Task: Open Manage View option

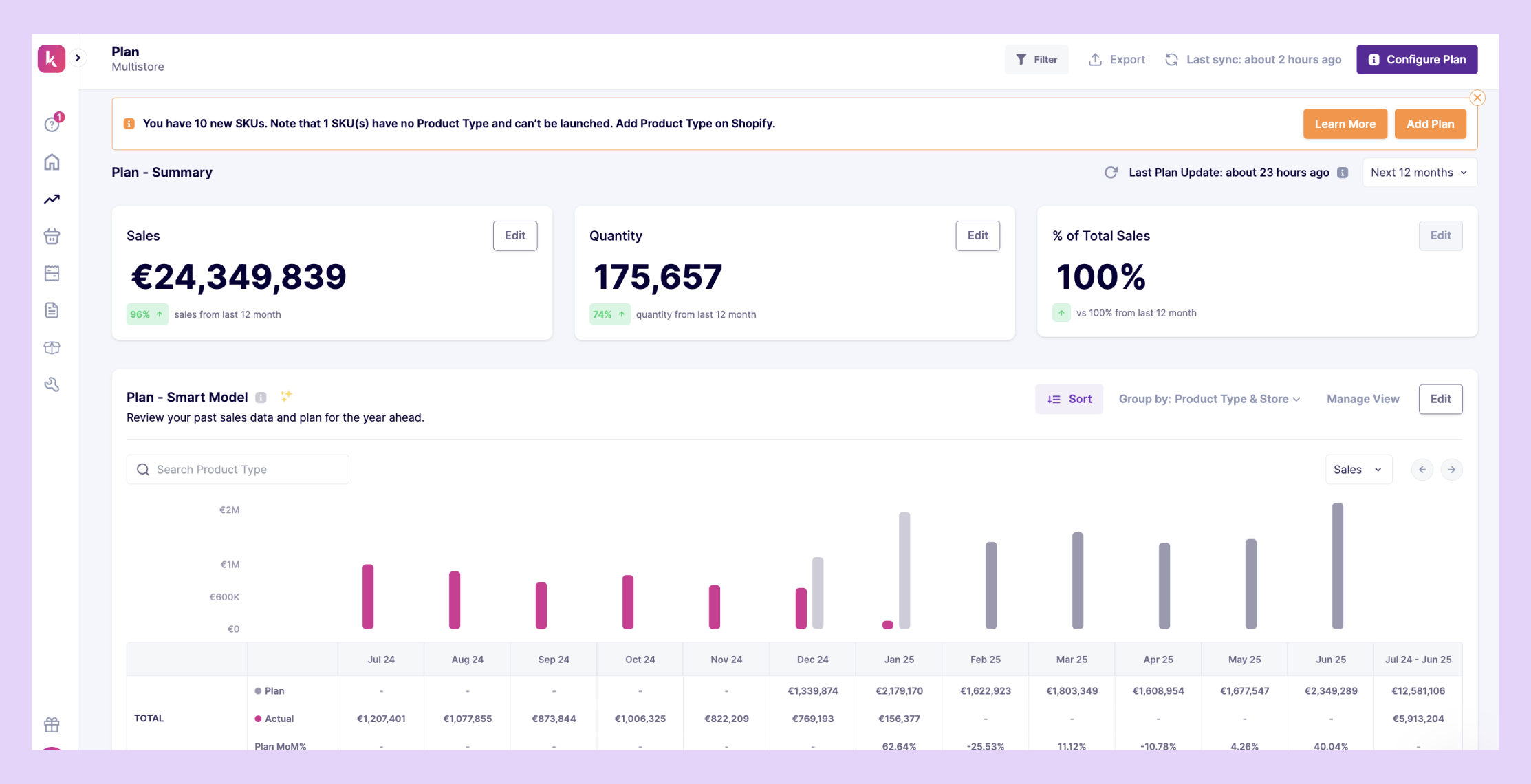Action: pyautogui.click(x=1362, y=399)
